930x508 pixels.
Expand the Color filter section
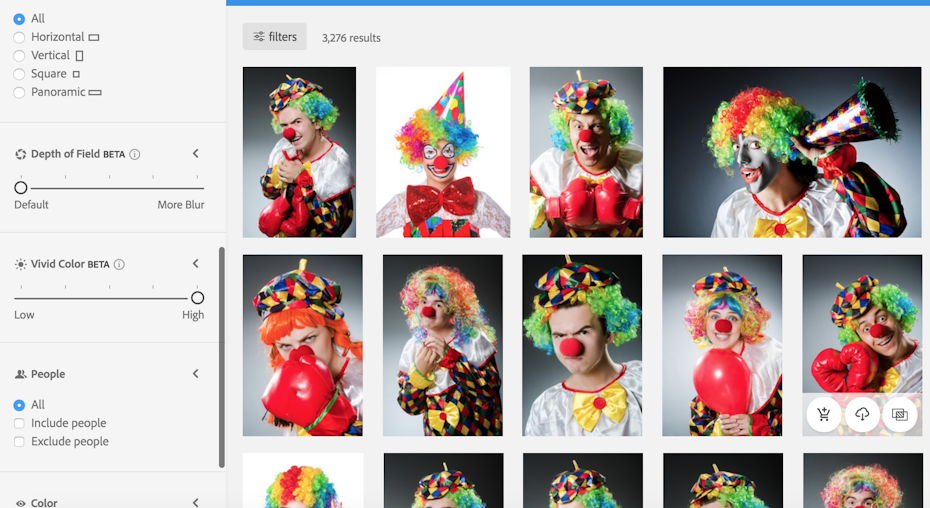pos(196,502)
